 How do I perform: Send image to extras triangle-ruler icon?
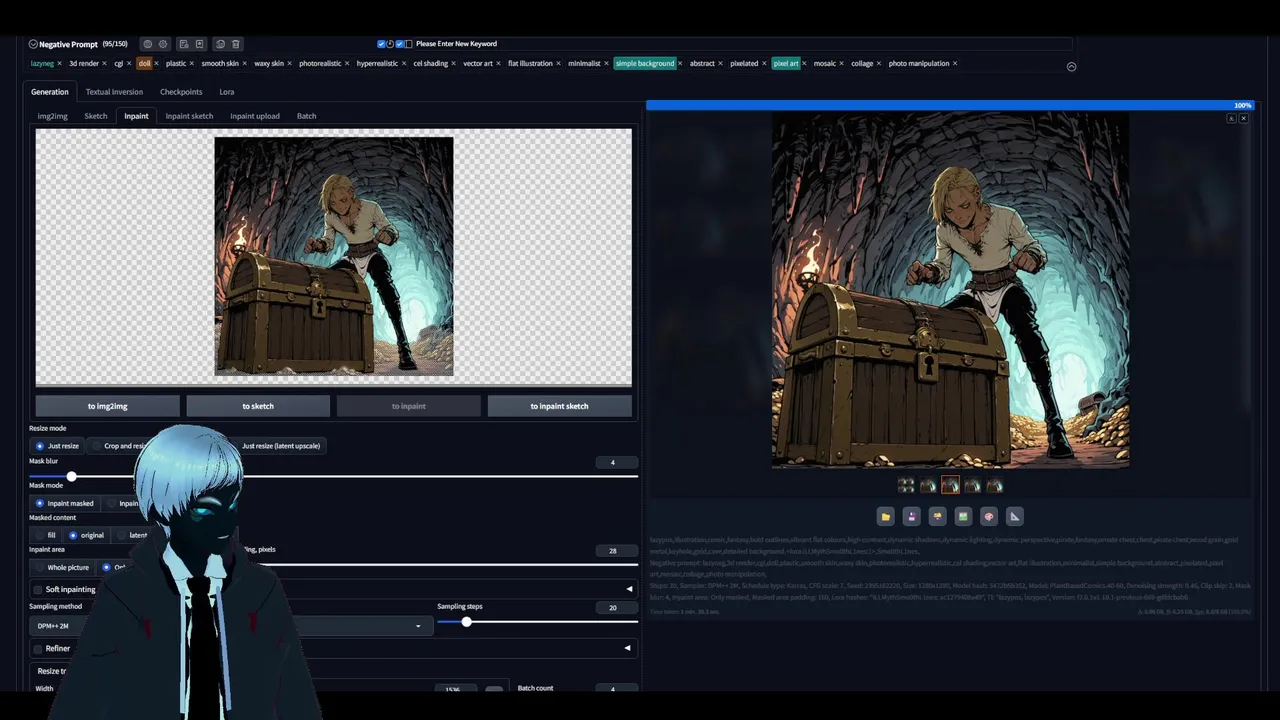pos(1015,516)
